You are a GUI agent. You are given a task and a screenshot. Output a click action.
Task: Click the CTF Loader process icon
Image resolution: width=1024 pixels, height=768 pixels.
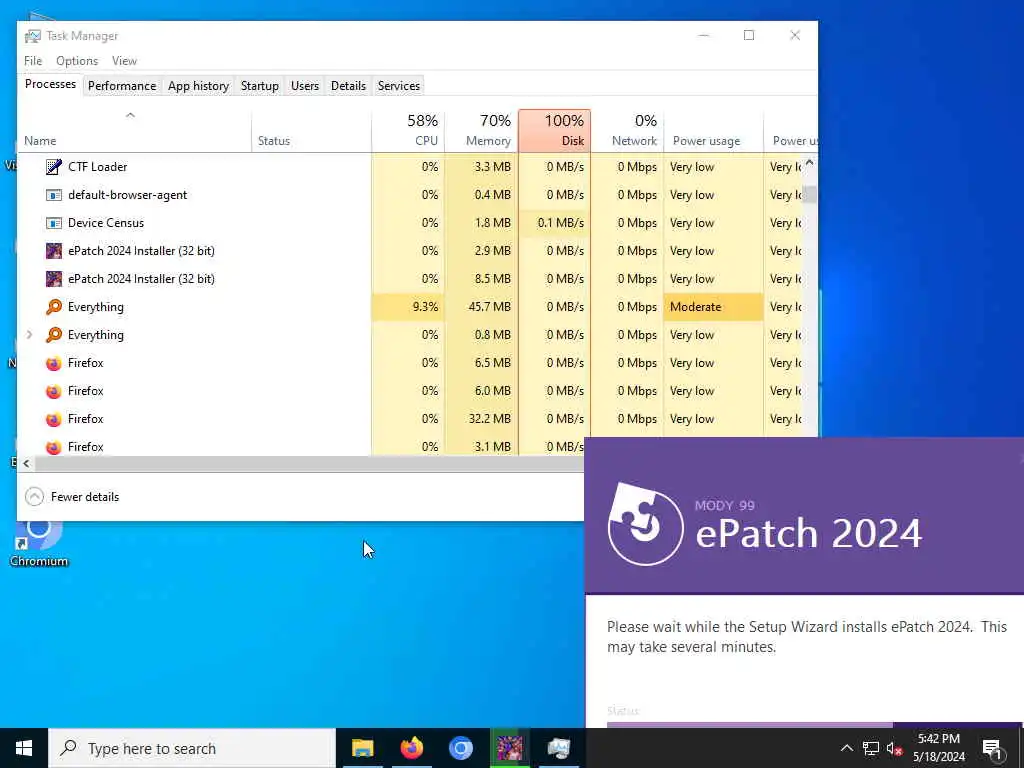pyautogui.click(x=54, y=167)
